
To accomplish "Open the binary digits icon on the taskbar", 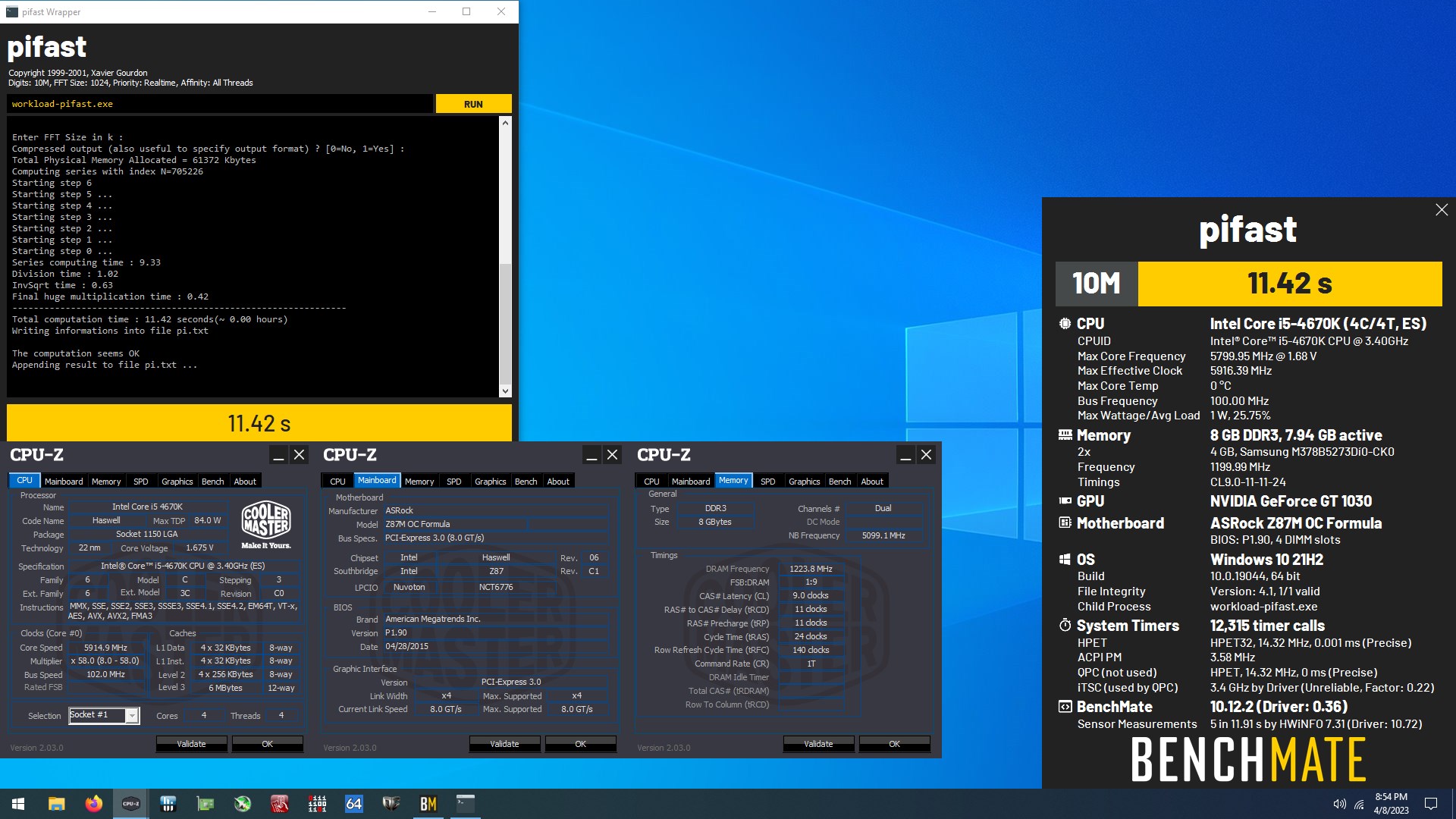I will 317,804.
